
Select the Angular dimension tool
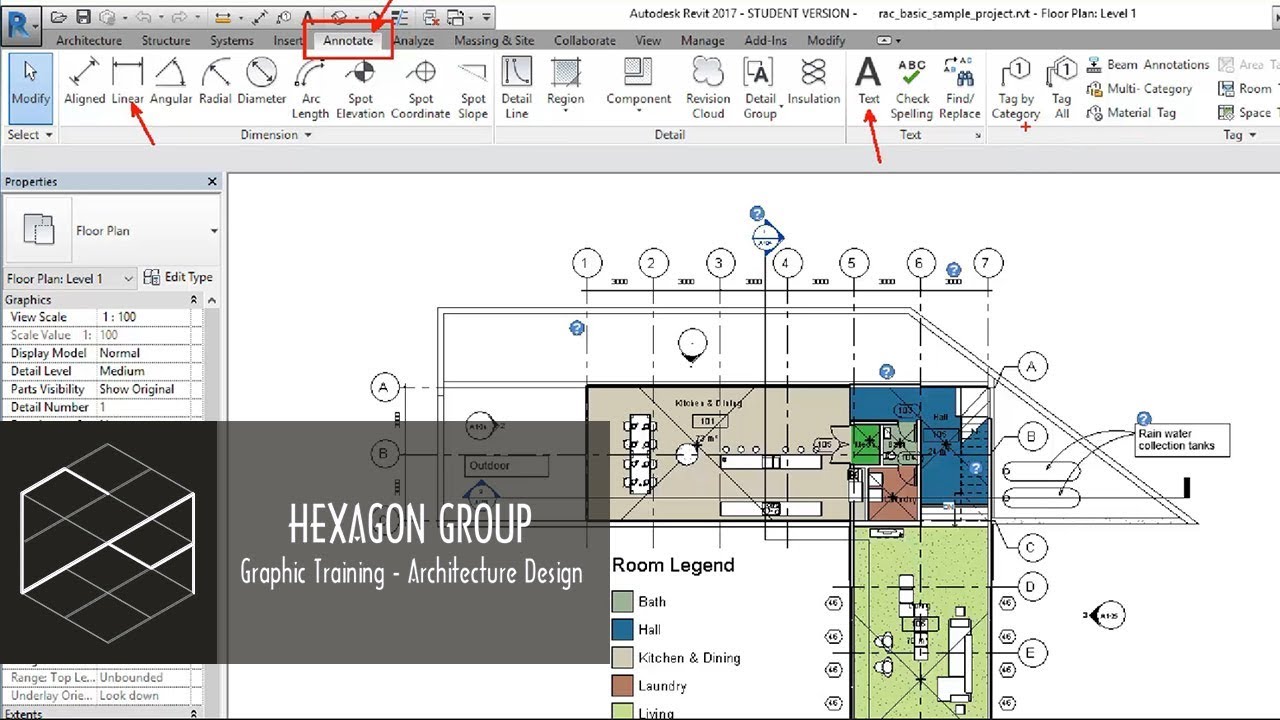point(170,81)
